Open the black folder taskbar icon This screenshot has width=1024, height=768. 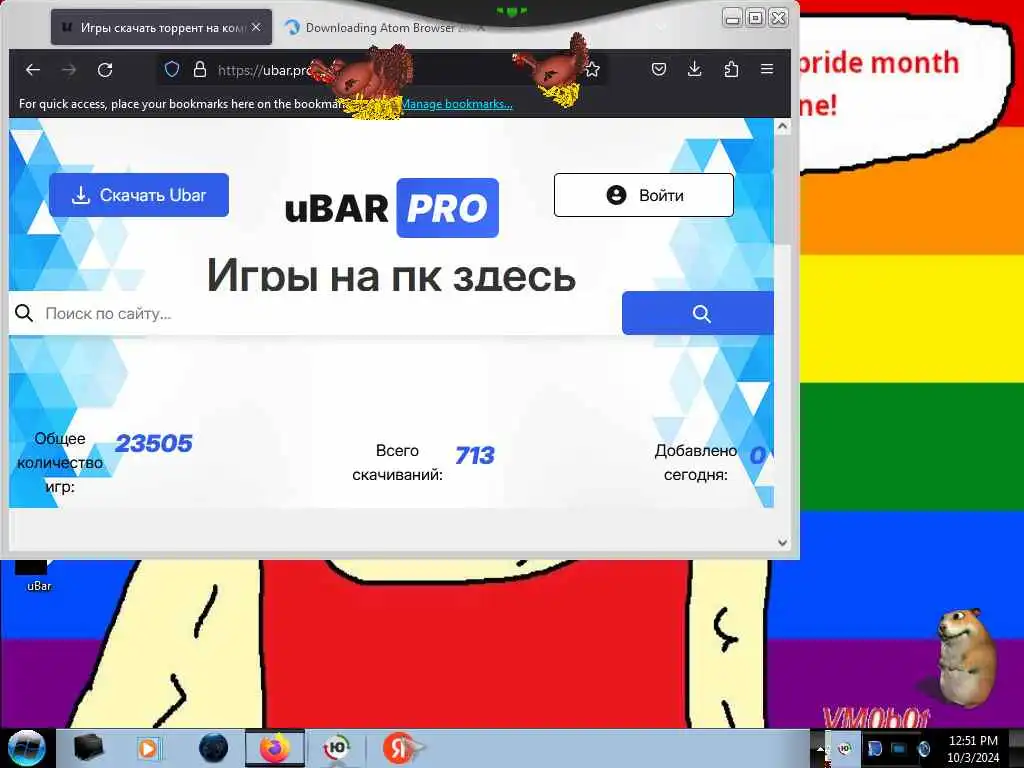[88, 748]
